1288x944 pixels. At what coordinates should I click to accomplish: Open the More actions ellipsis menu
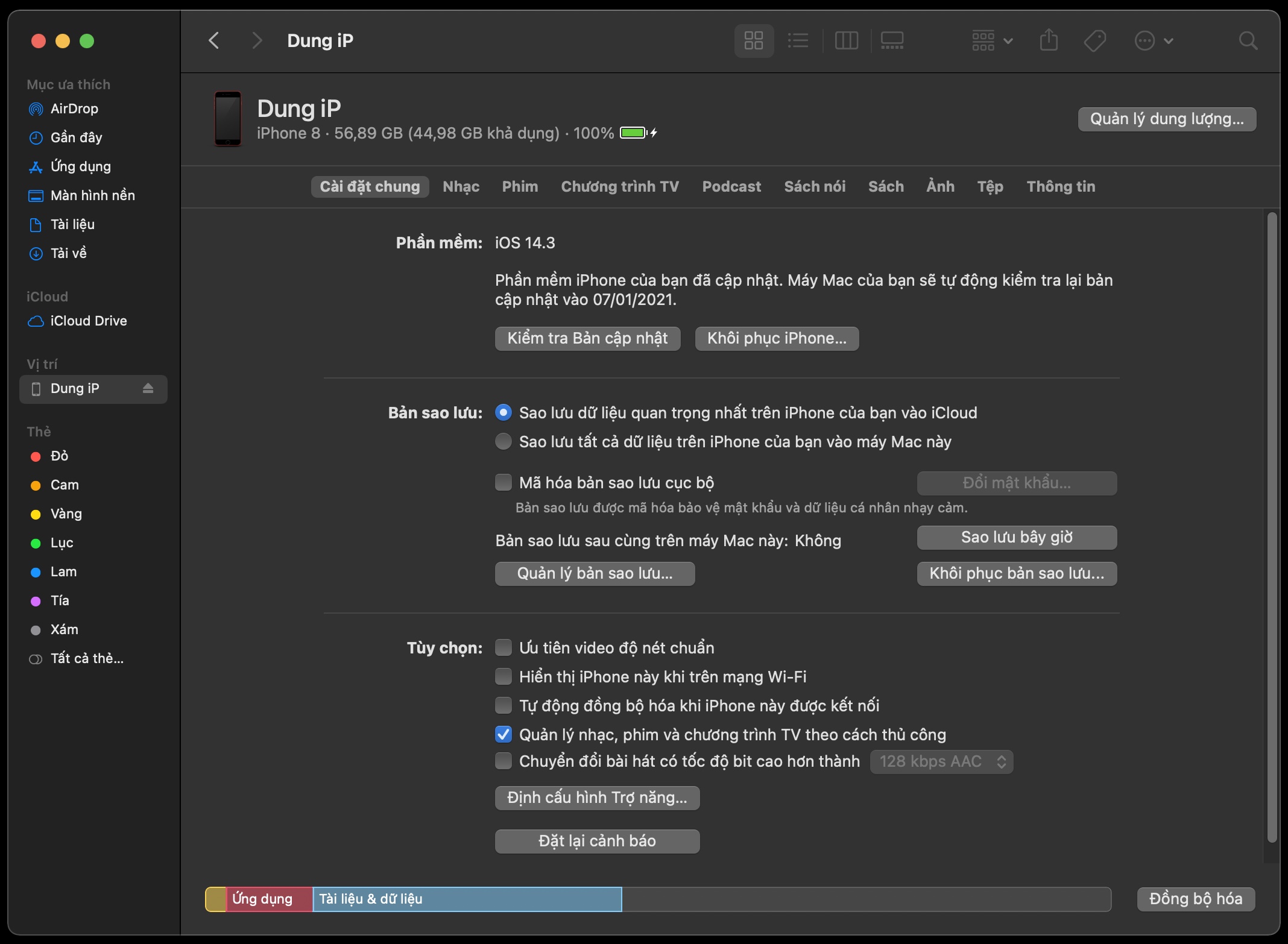[1154, 40]
